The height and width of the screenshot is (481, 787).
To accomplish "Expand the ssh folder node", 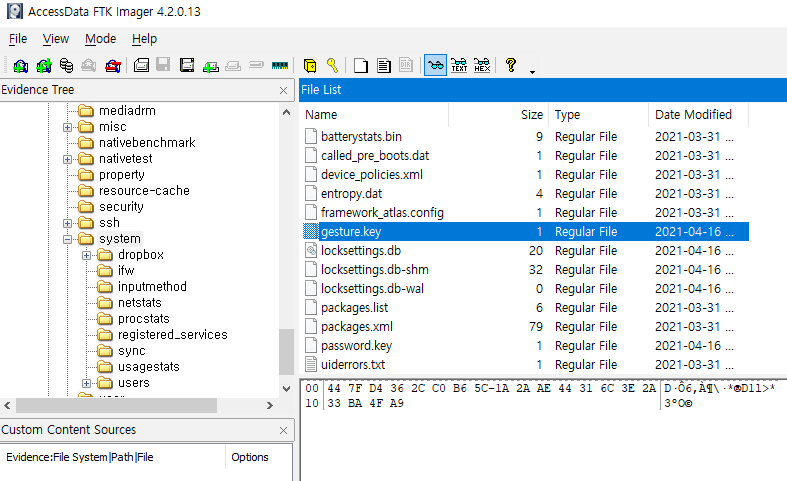I will click(x=67, y=223).
